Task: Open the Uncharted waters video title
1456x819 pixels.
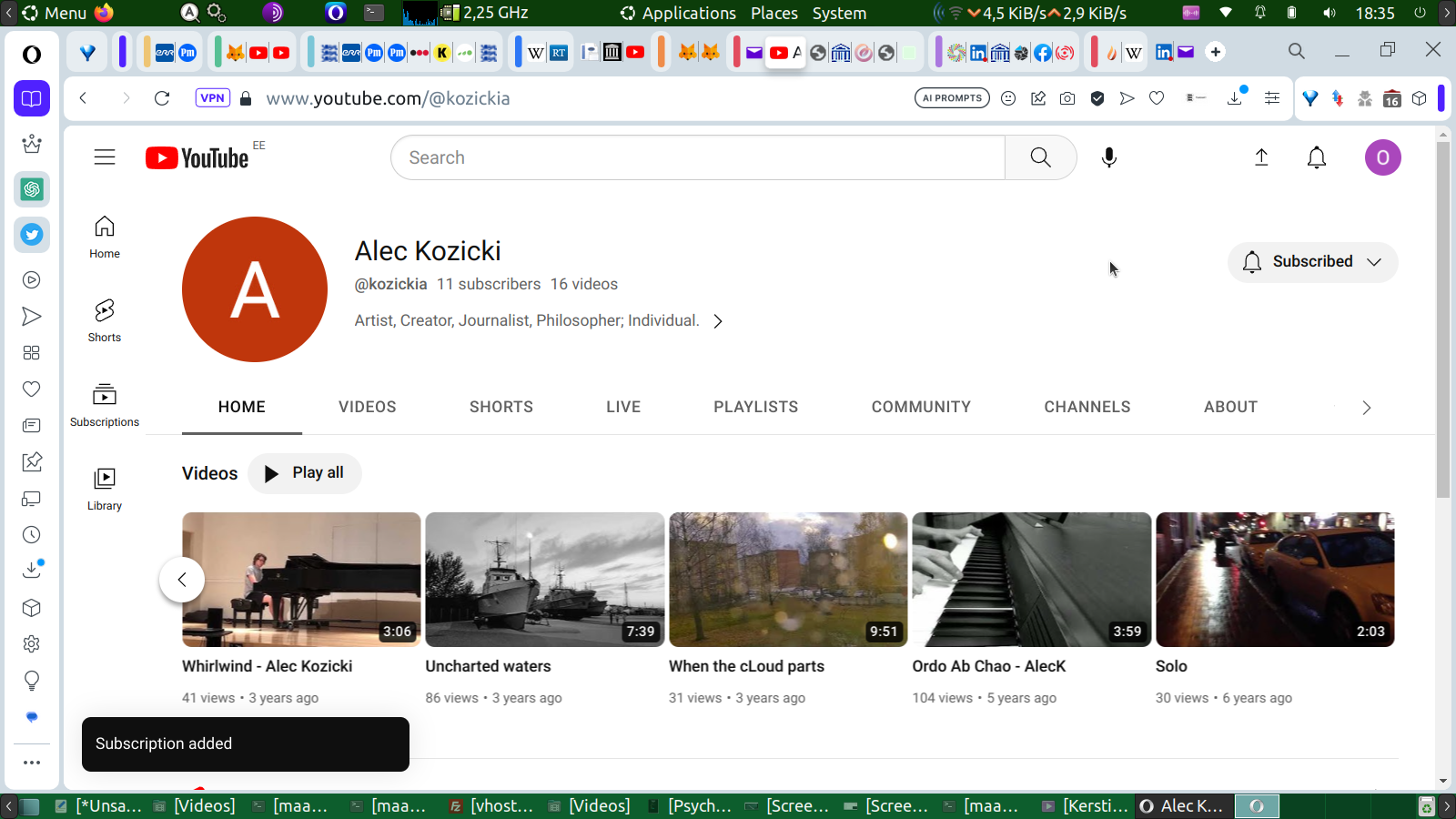Action: [x=488, y=666]
